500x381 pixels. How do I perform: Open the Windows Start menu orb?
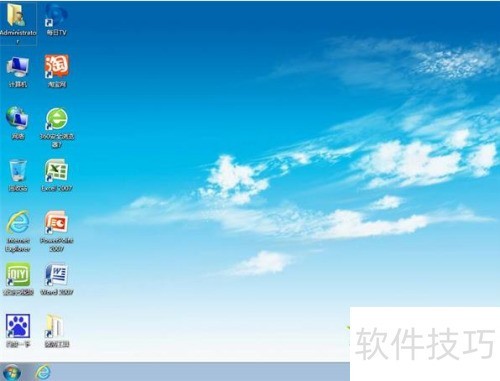coord(12,372)
